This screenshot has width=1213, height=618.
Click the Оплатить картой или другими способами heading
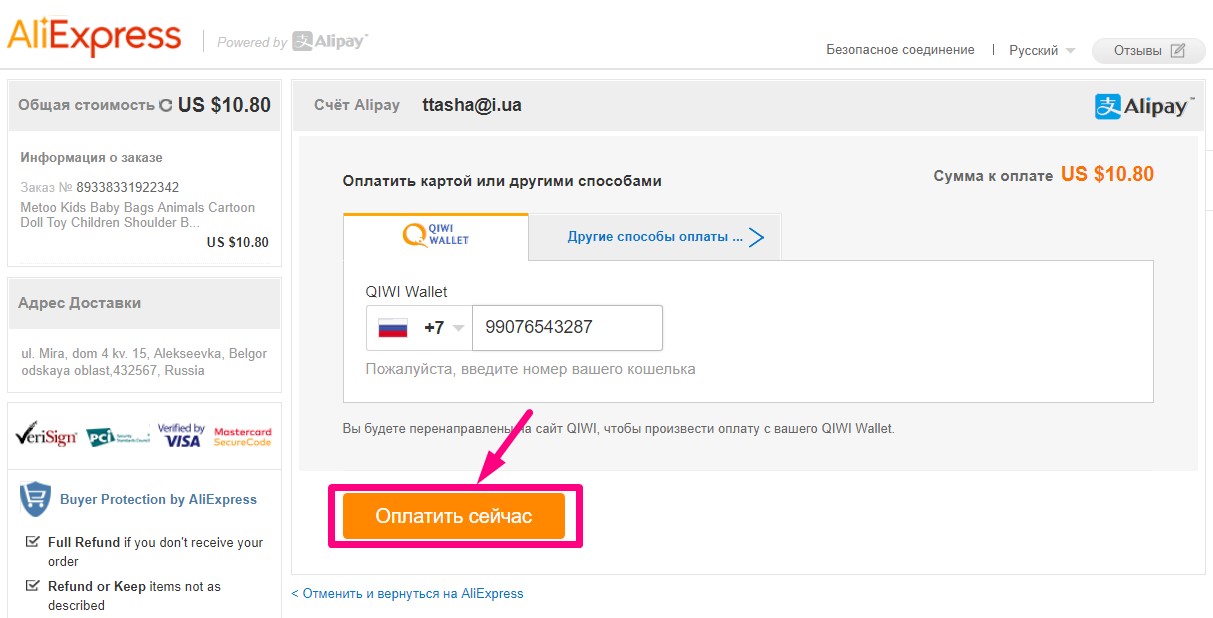(x=502, y=181)
